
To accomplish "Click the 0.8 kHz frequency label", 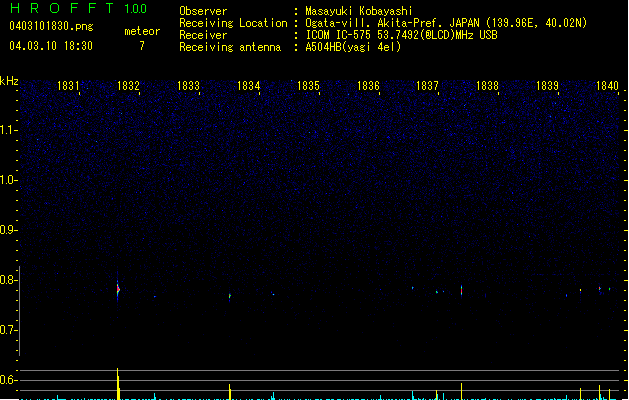I will [x=9, y=280].
